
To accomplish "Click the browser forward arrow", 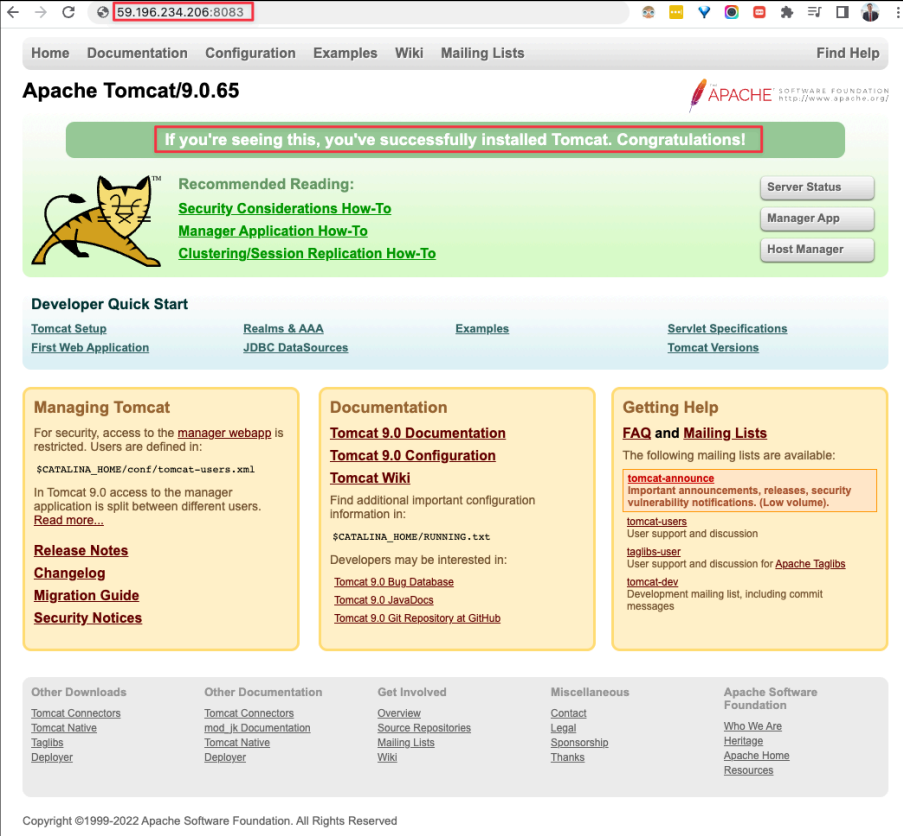I will point(40,12).
